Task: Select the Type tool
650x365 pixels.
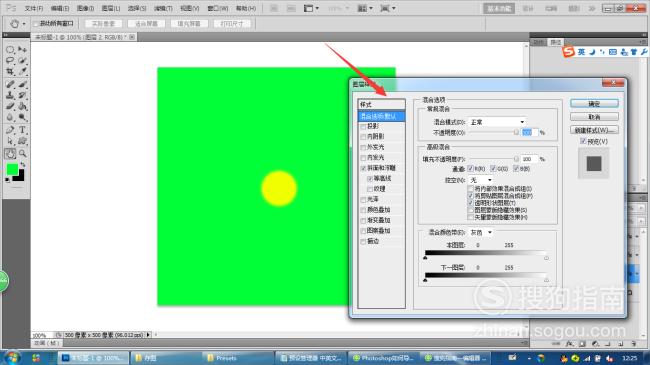Action: coord(22,130)
